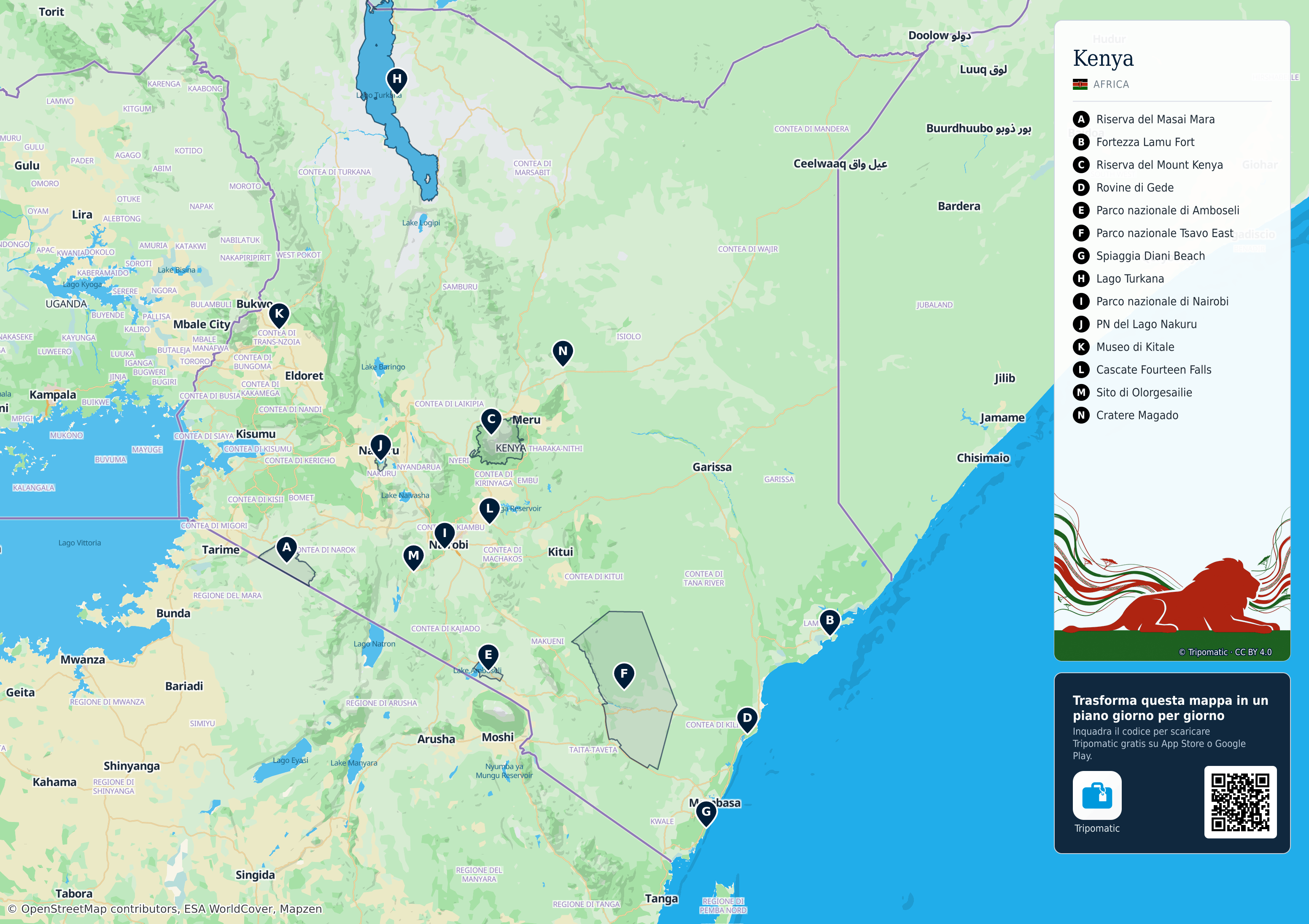Click the AFRICA region label
1309x924 pixels.
(1111, 84)
